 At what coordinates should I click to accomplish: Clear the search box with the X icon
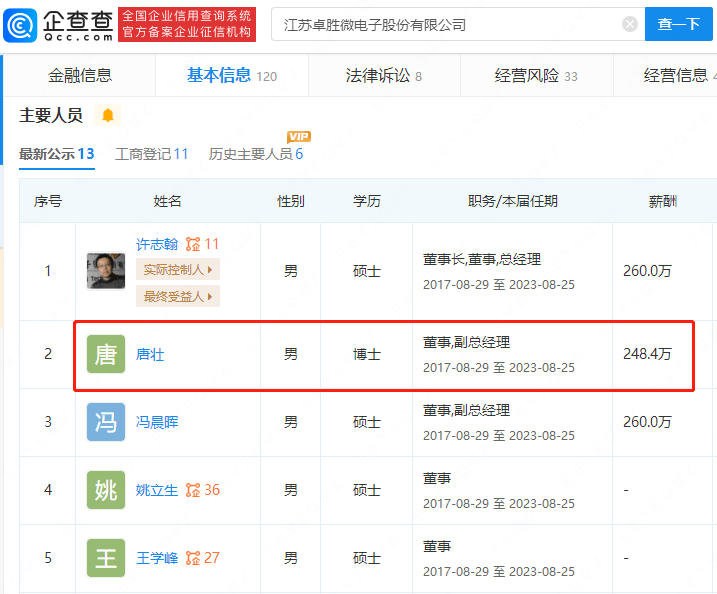click(630, 24)
